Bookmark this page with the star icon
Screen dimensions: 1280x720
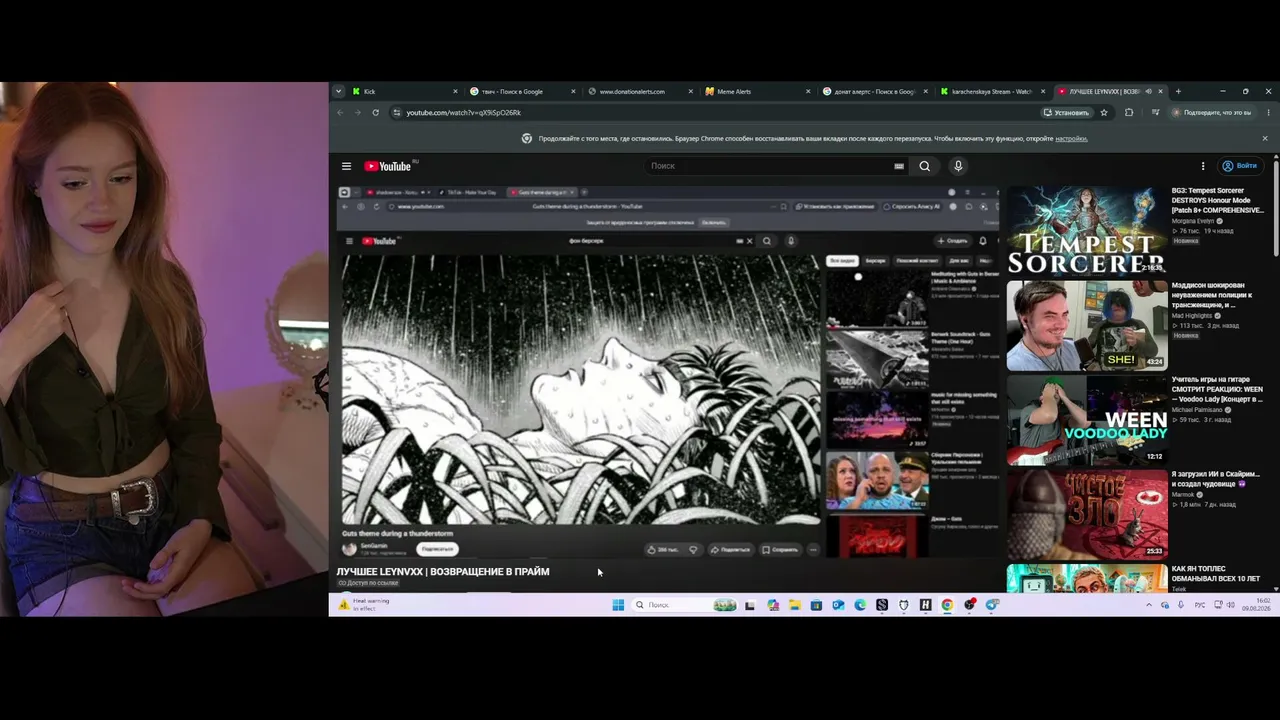1104,112
